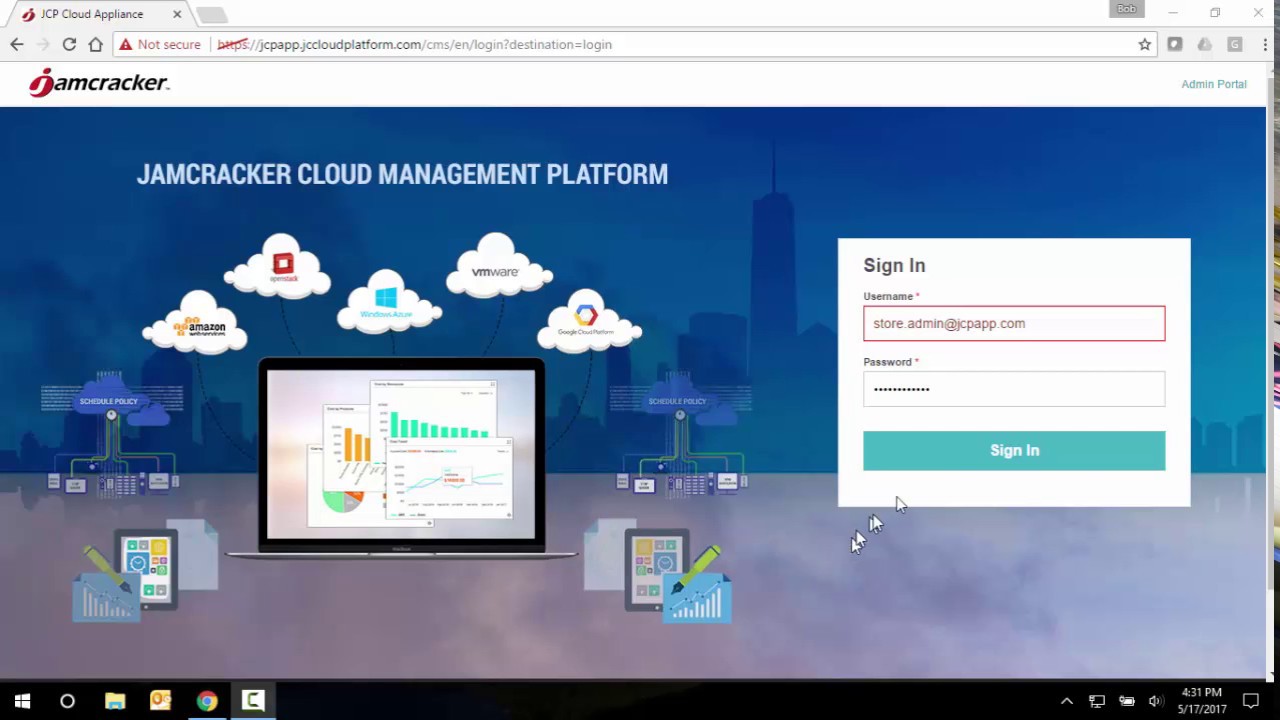Viewport: 1280px width, 720px height.
Task: Reload the page with the refresh icon
Action: (x=69, y=44)
